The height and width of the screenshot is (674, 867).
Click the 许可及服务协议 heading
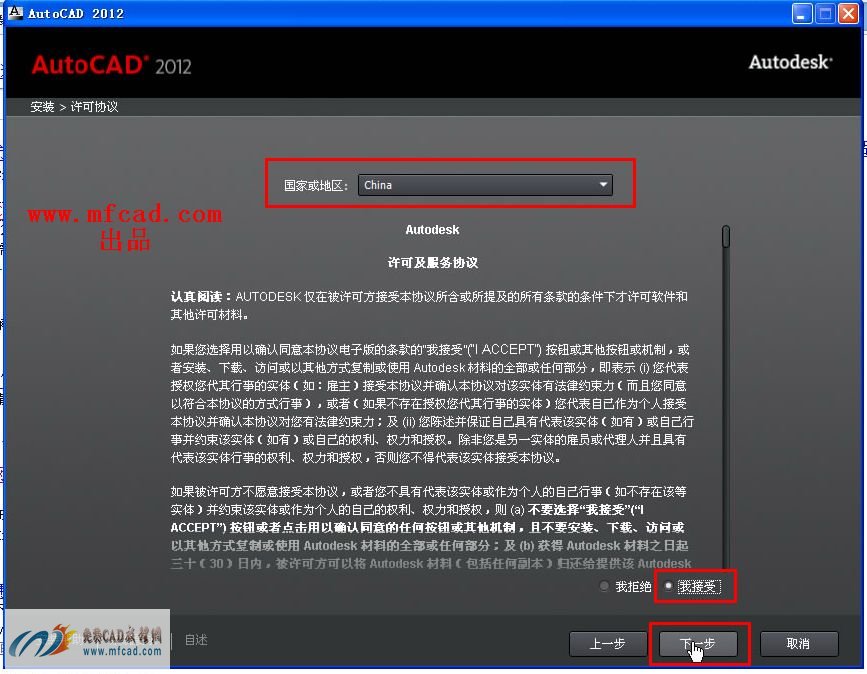[x=432, y=263]
